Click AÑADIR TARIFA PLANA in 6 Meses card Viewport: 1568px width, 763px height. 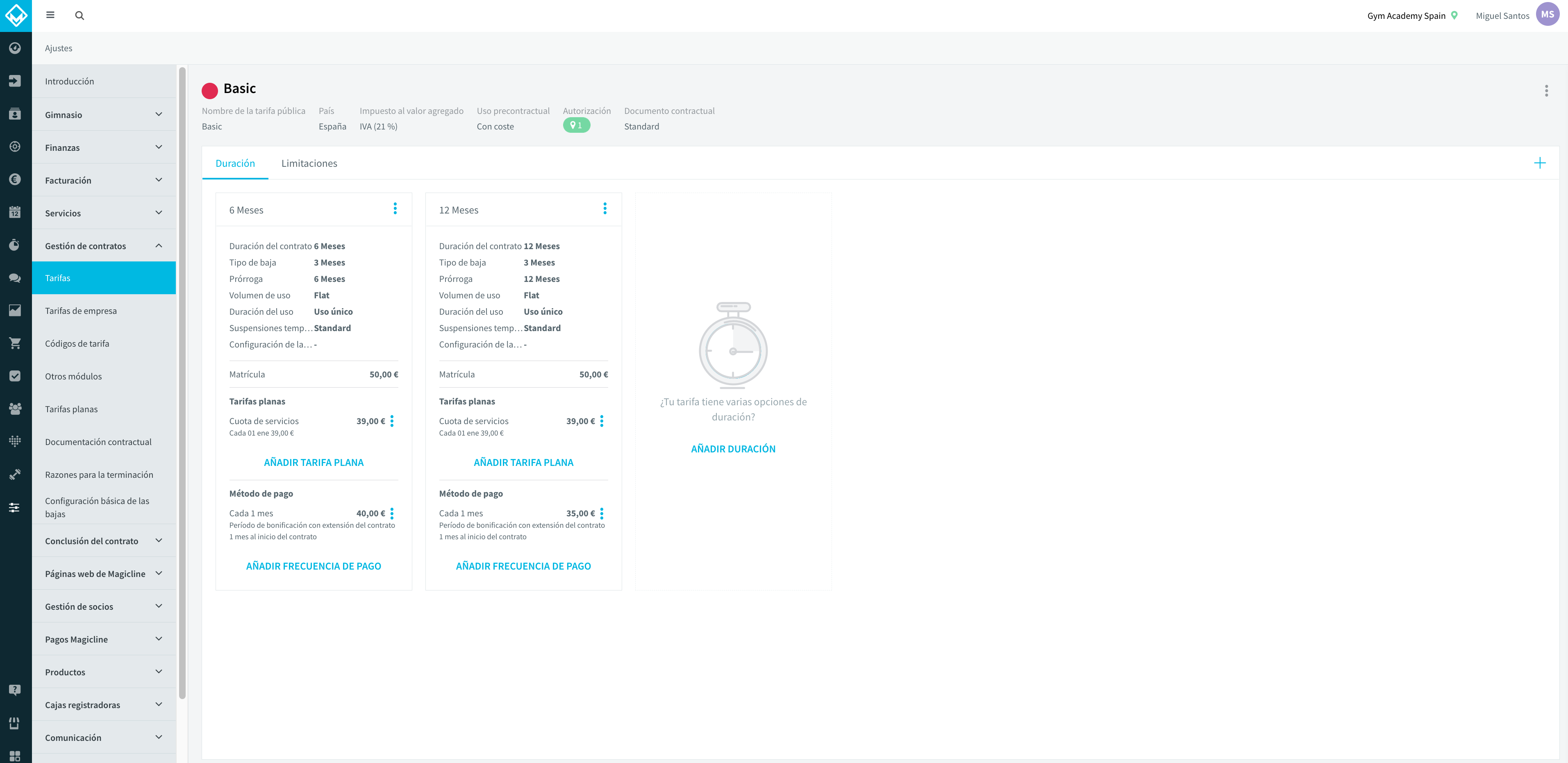coord(314,462)
